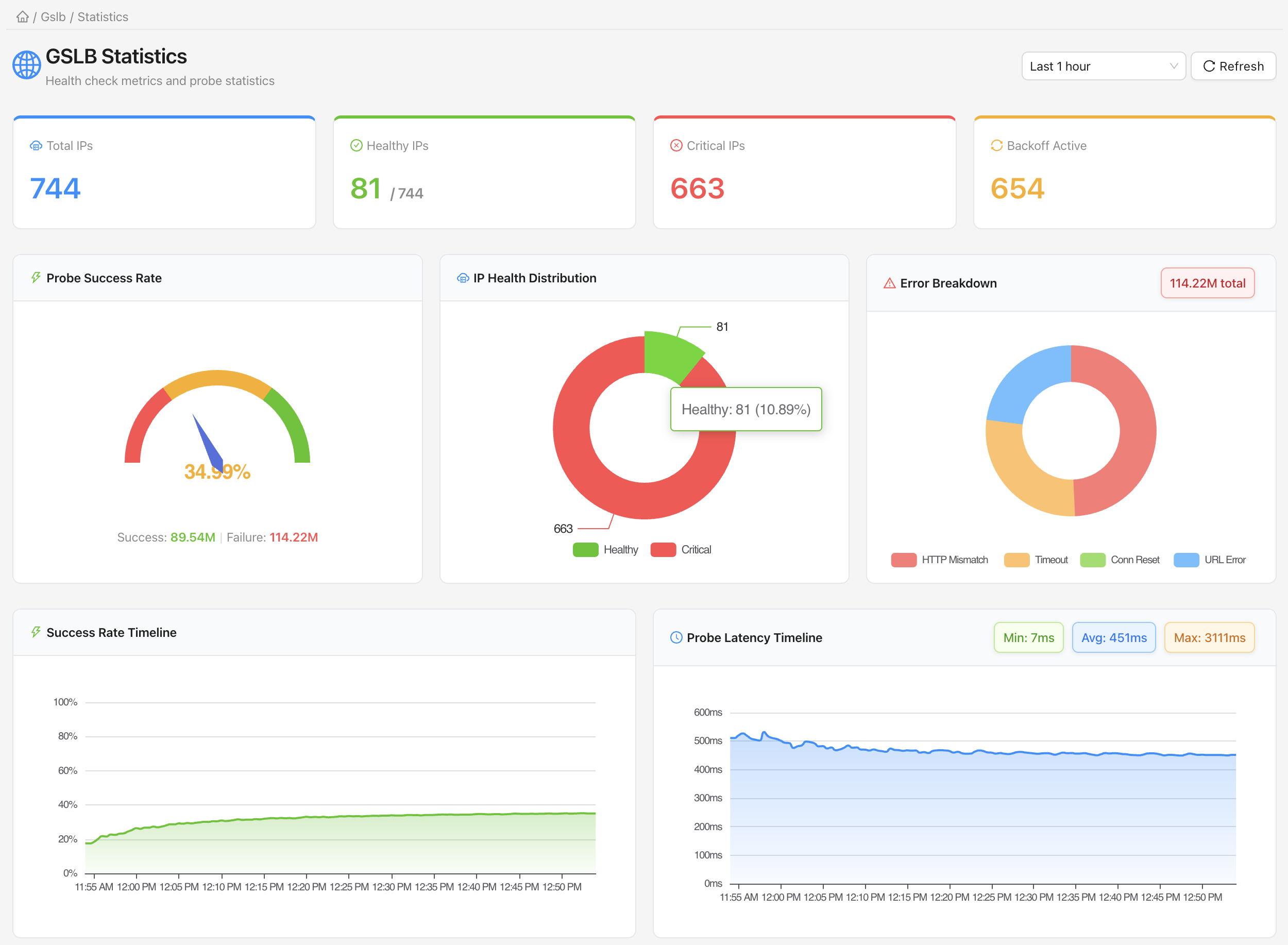The image size is (1288, 945).
Task: Click the Critical IPs red X icon
Action: (x=676, y=145)
